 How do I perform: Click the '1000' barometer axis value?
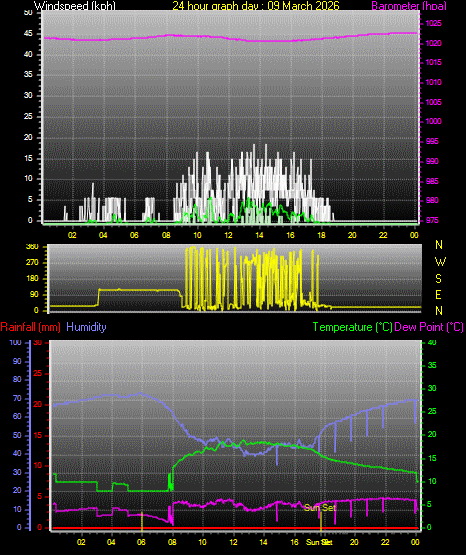coord(433,121)
